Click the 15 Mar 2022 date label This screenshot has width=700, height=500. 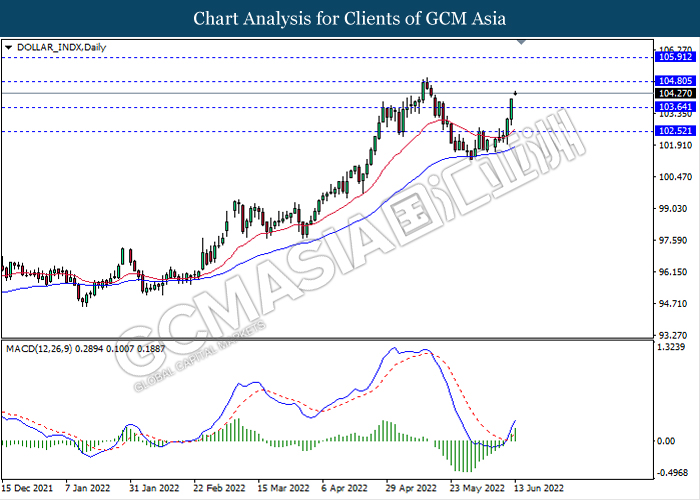click(283, 488)
